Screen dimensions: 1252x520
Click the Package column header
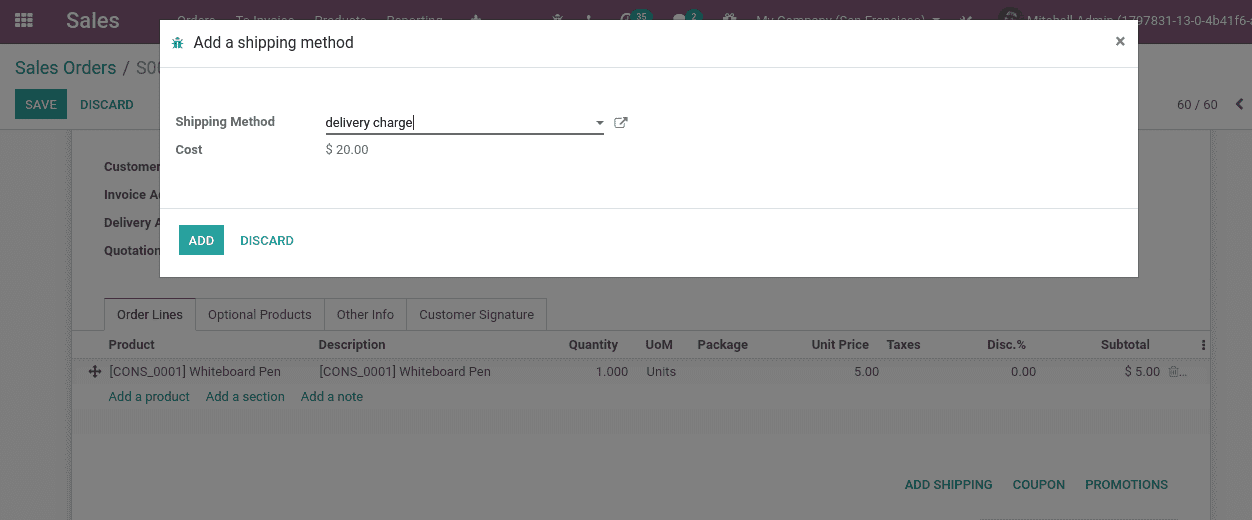[x=723, y=345]
